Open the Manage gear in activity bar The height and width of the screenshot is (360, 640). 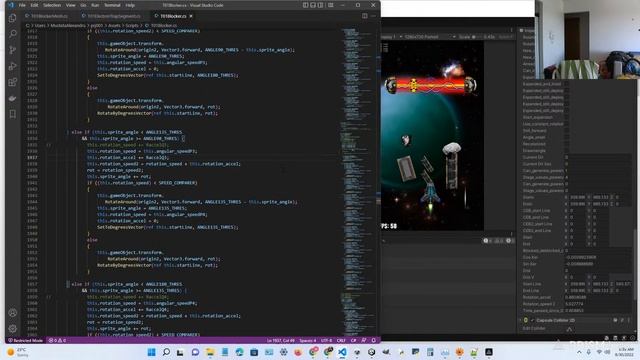point(13,329)
